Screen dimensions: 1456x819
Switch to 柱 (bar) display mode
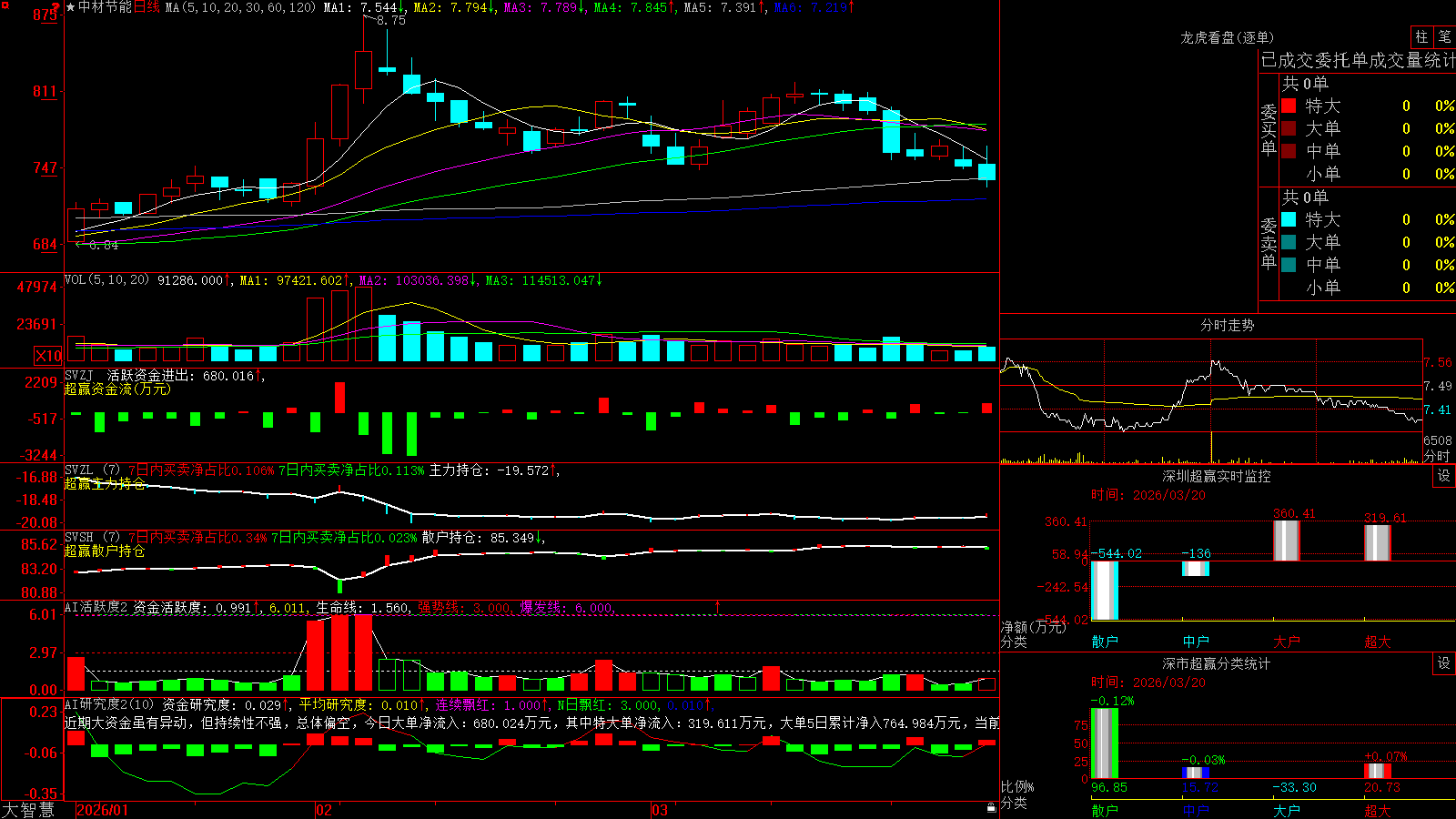1421,36
